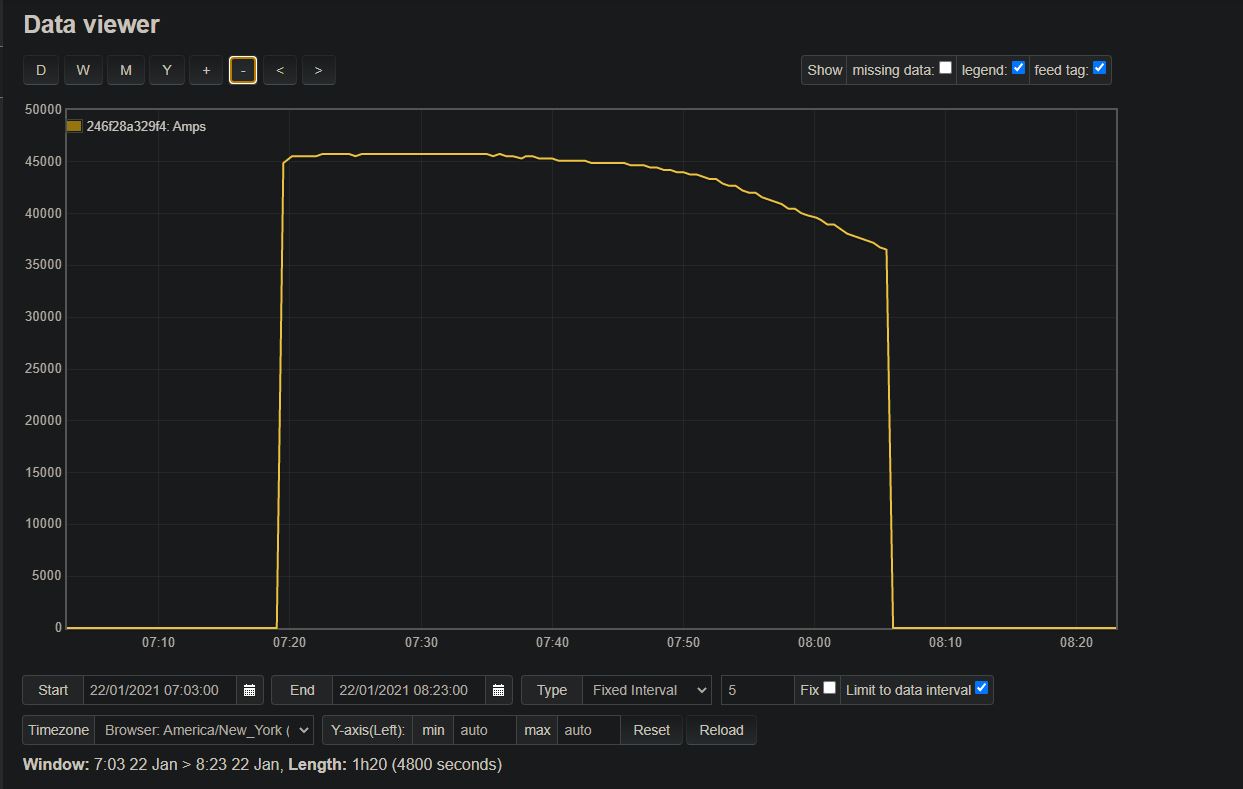Viewport: 1243px width, 789px height.
Task: Click the Amps legend color swatch
Action: pyautogui.click(x=74, y=127)
